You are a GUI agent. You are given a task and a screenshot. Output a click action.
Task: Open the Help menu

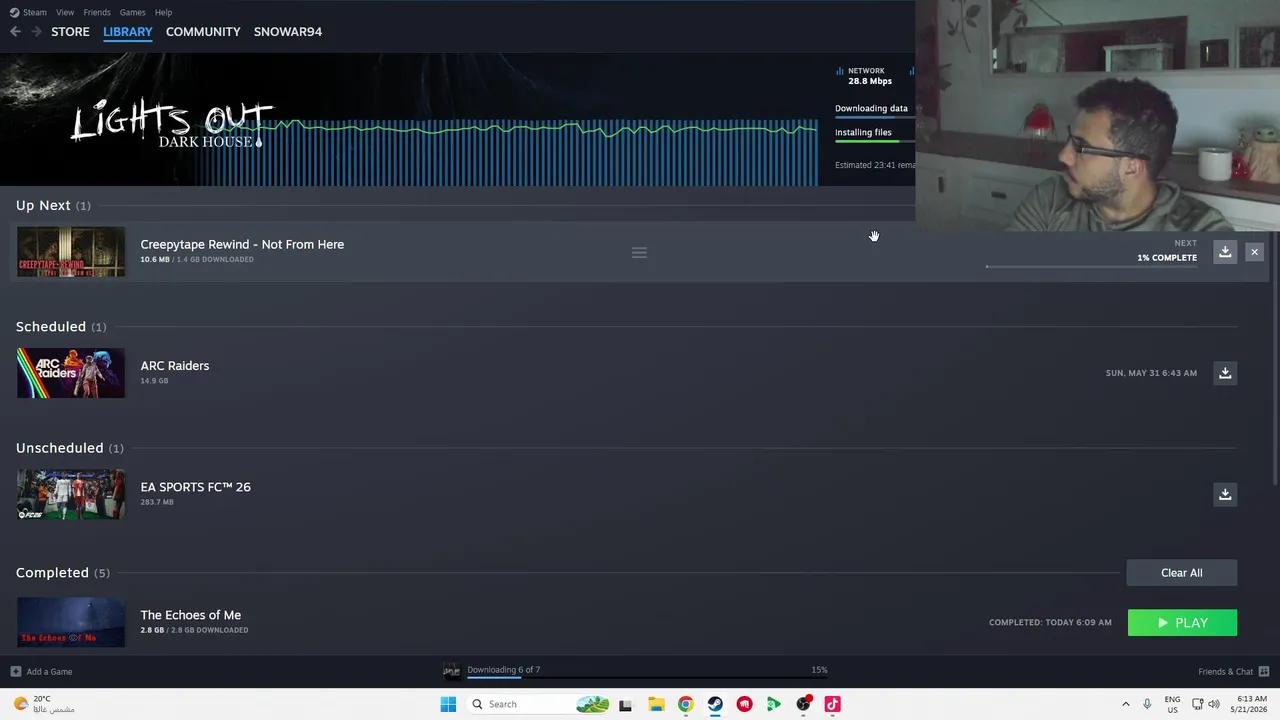tap(163, 12)
